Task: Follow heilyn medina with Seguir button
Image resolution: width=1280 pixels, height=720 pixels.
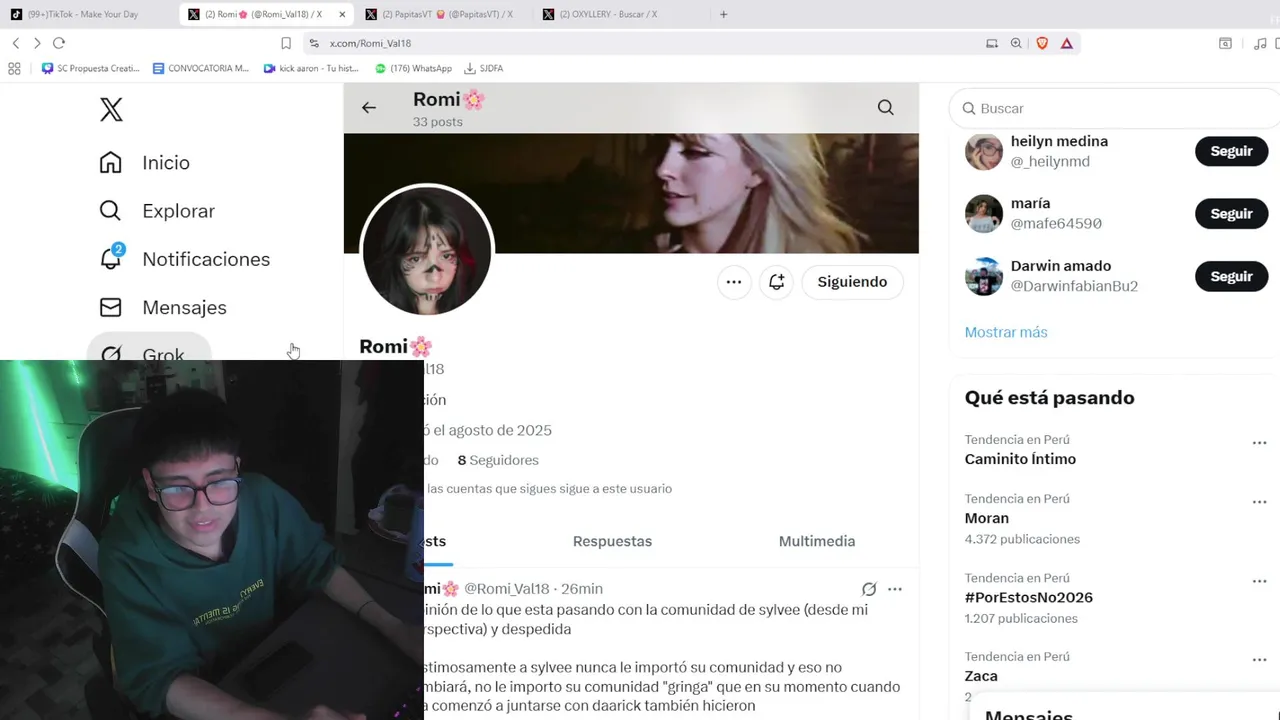Action: (1231, 151)
